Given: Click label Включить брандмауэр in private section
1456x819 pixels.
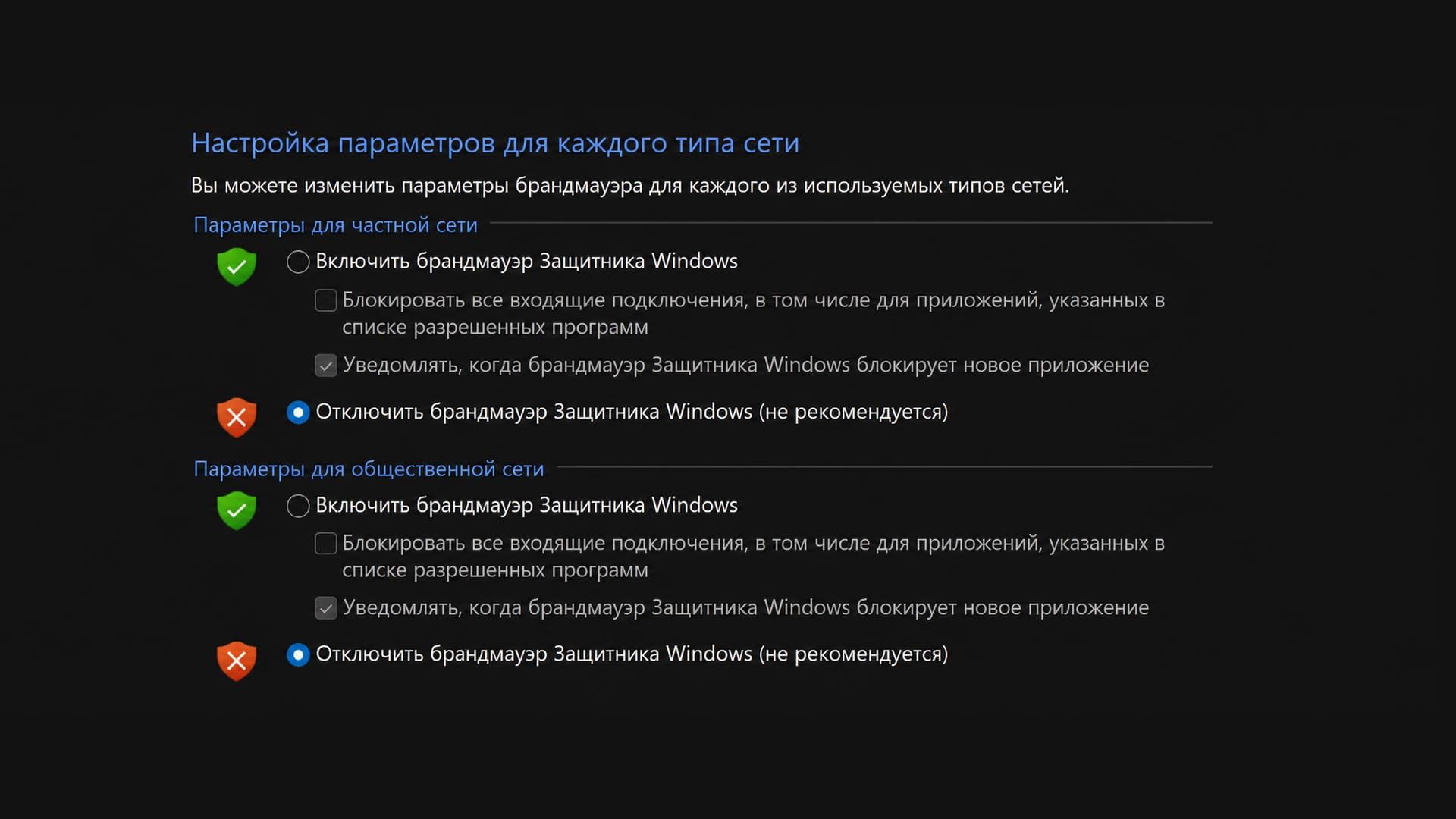Looking at the screenshot, I should [526, 261].
